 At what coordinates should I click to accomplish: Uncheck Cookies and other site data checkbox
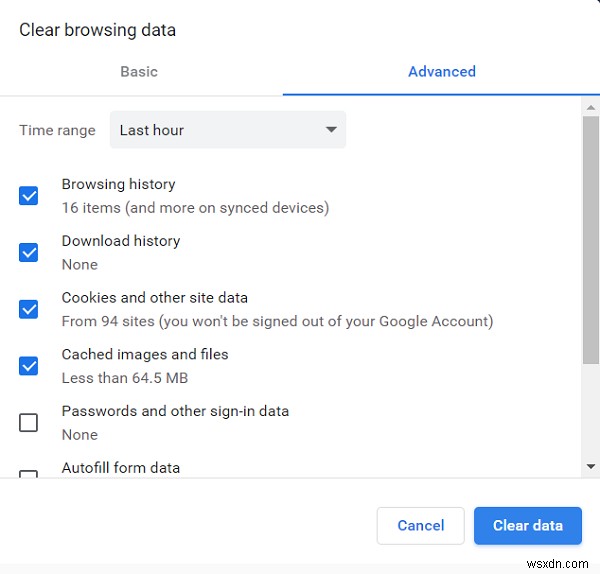coord(28,309)
